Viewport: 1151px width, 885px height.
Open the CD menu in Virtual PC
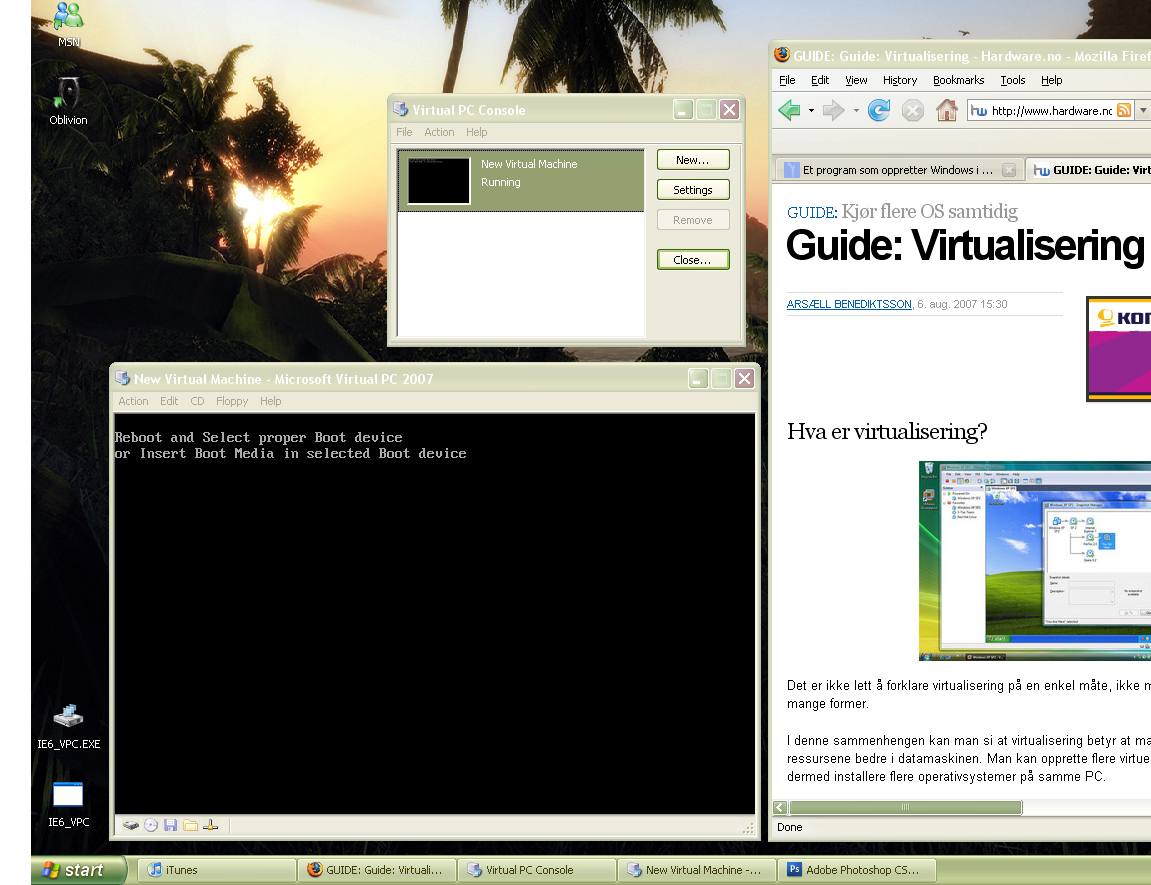point(197,401)
